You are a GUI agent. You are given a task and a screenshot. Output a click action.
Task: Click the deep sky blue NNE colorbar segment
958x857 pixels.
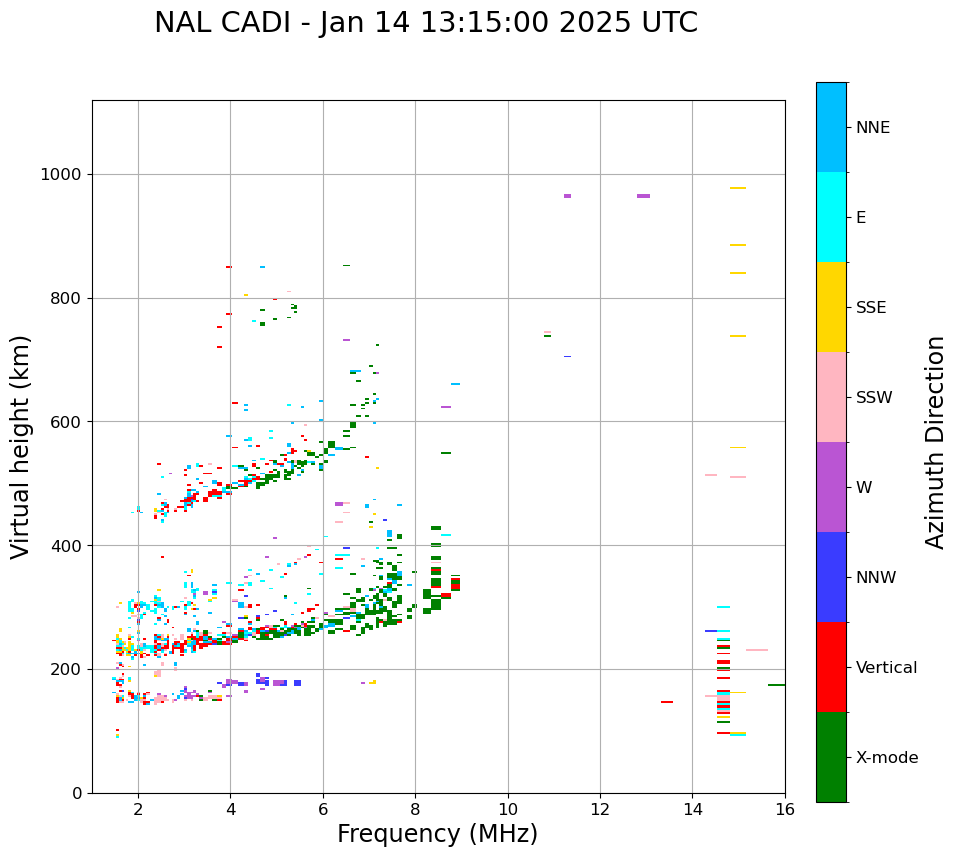(x=831, y=127)
